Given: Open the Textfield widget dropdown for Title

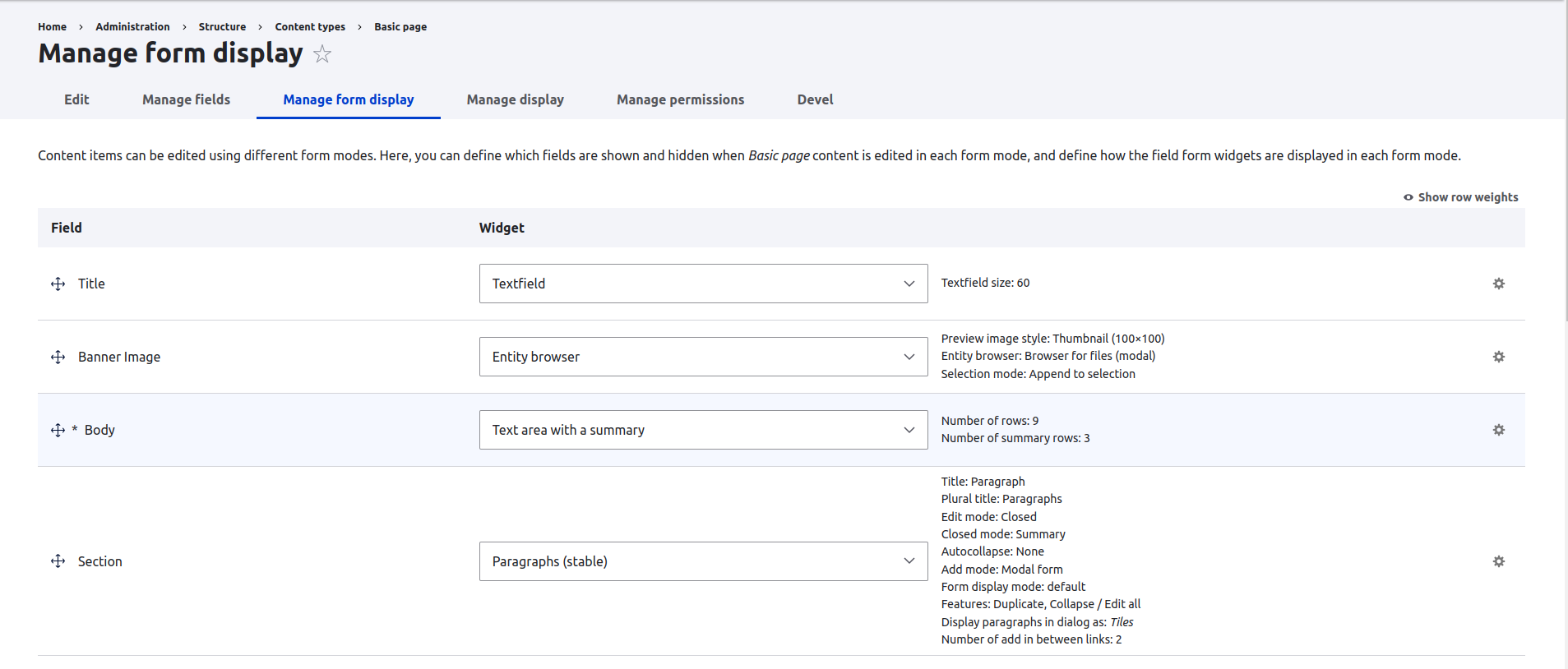Looking at the screenshot, I should 703,284.
